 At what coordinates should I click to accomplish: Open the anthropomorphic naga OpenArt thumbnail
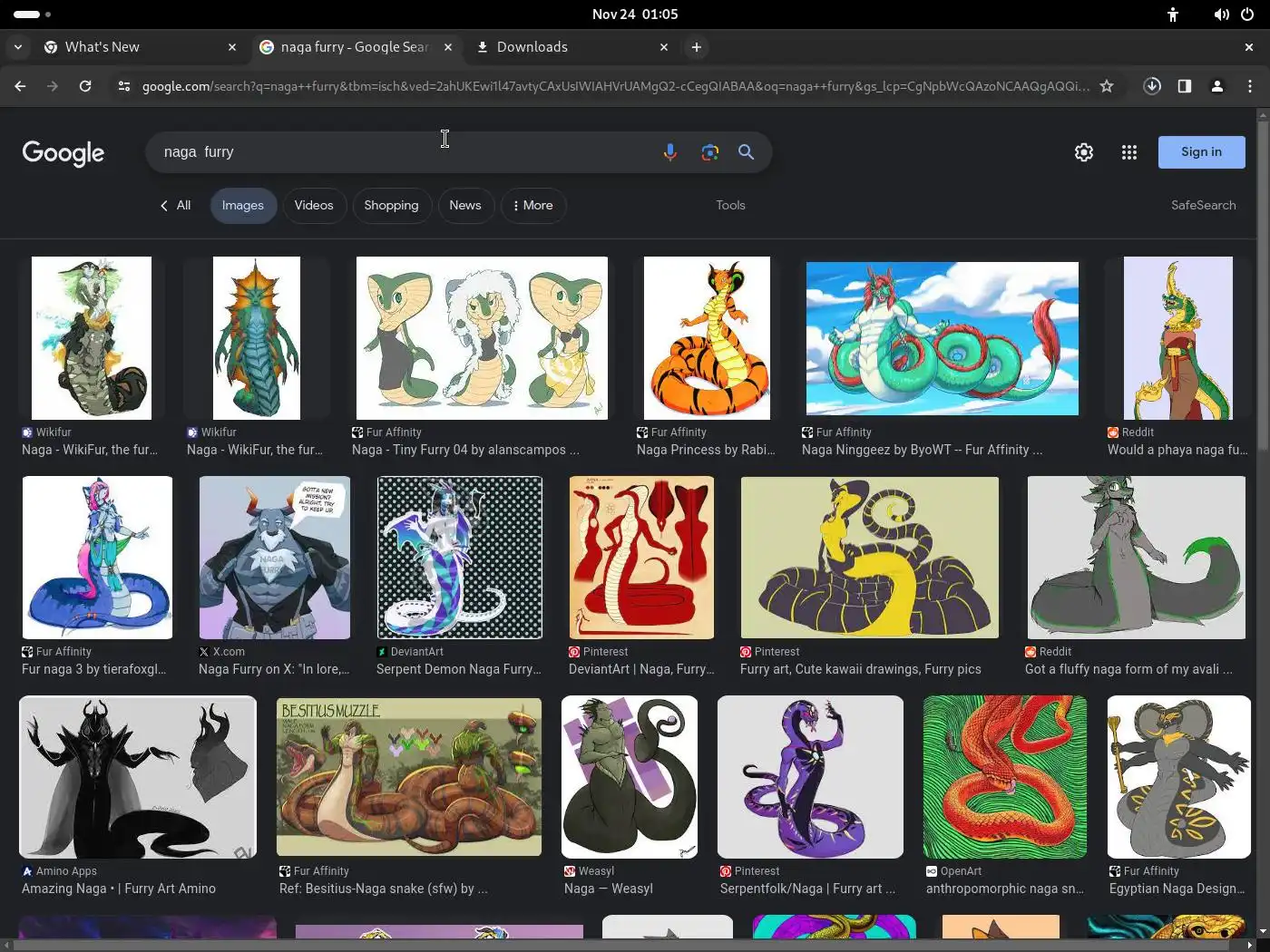1005,777
